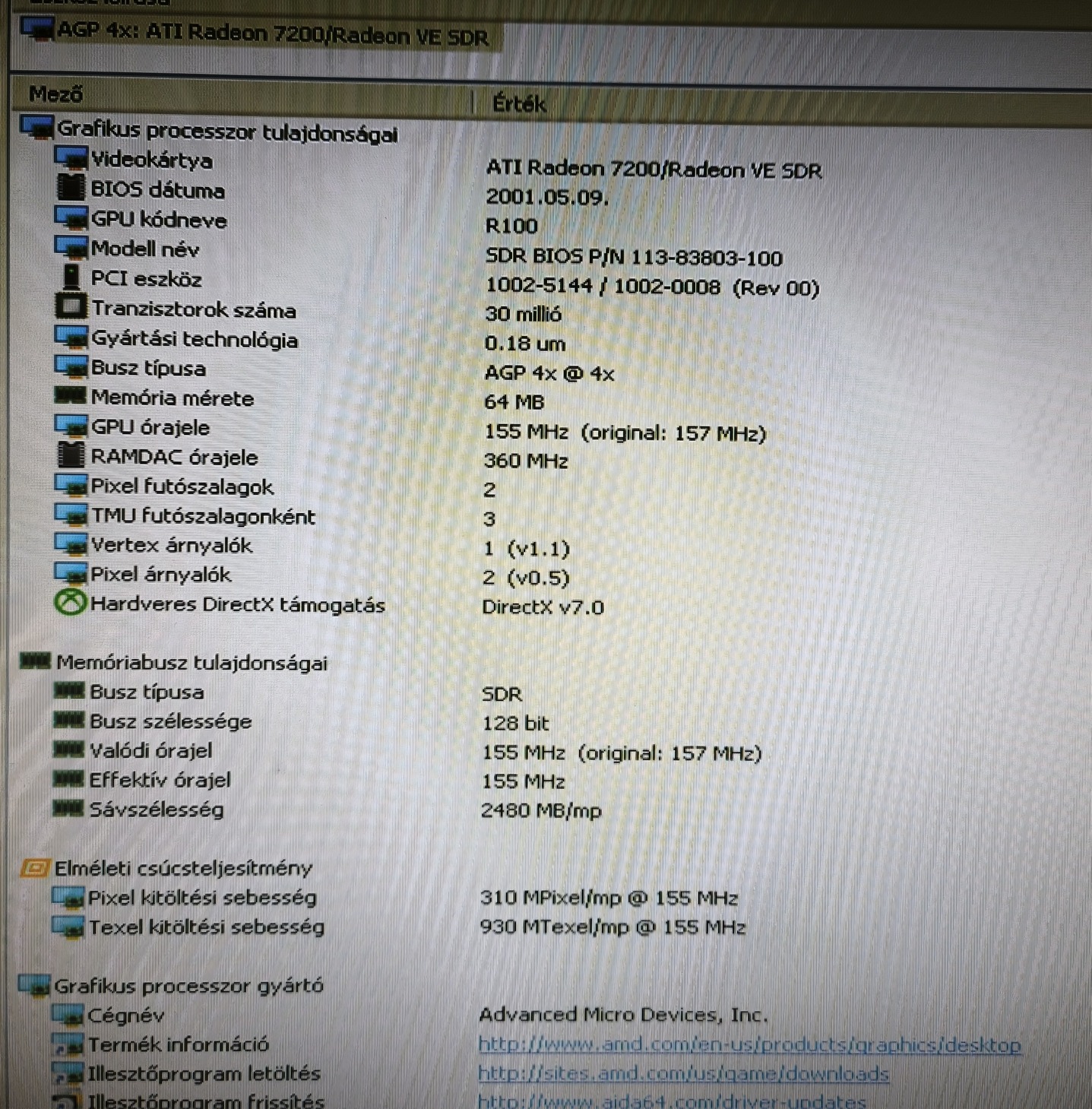Click the Grafikus processzor gyártó section icon
The height and width of the screenshot is (1109, 1092).
pos(34,985)
